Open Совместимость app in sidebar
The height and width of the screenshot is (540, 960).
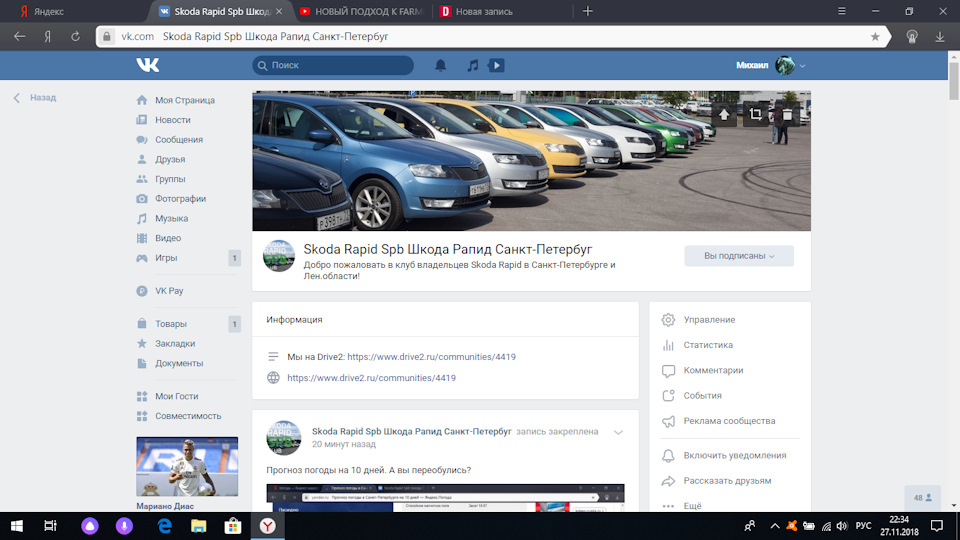188,416
